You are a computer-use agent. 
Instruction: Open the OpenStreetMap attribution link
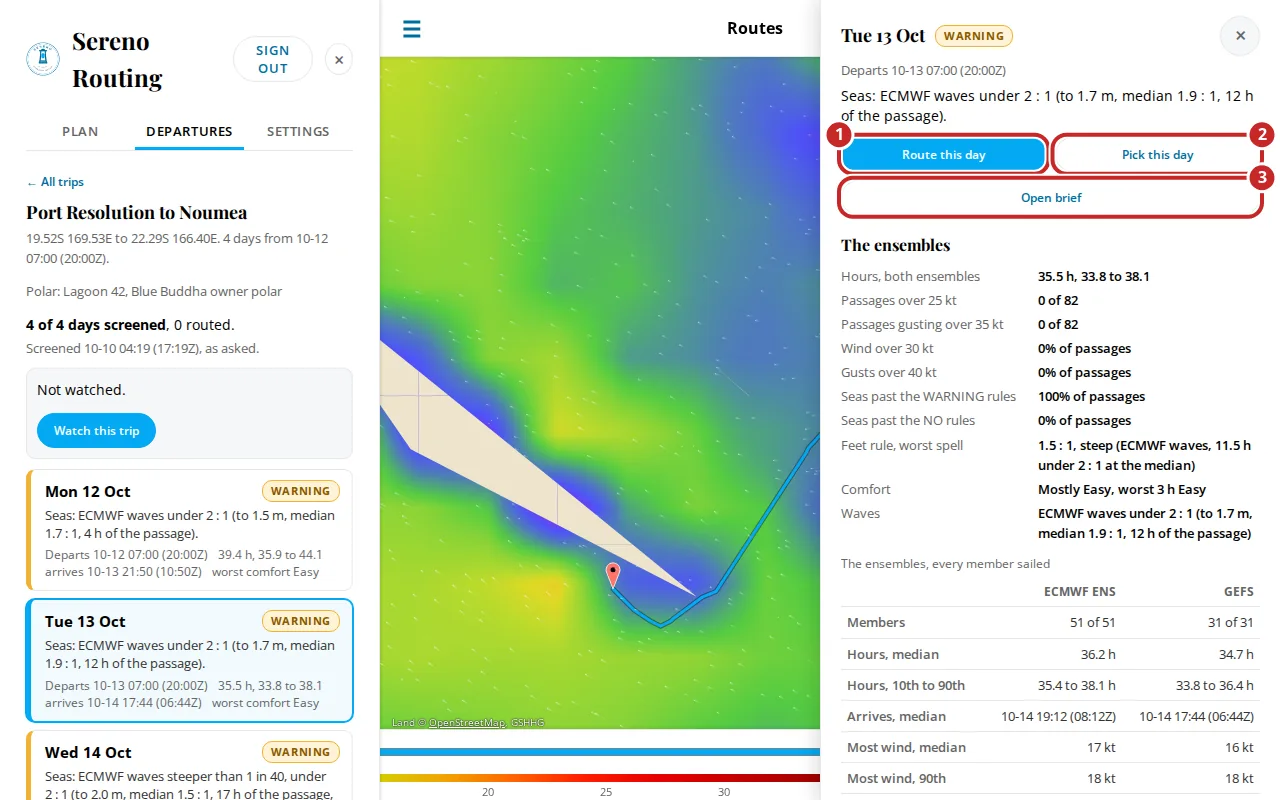467,722
